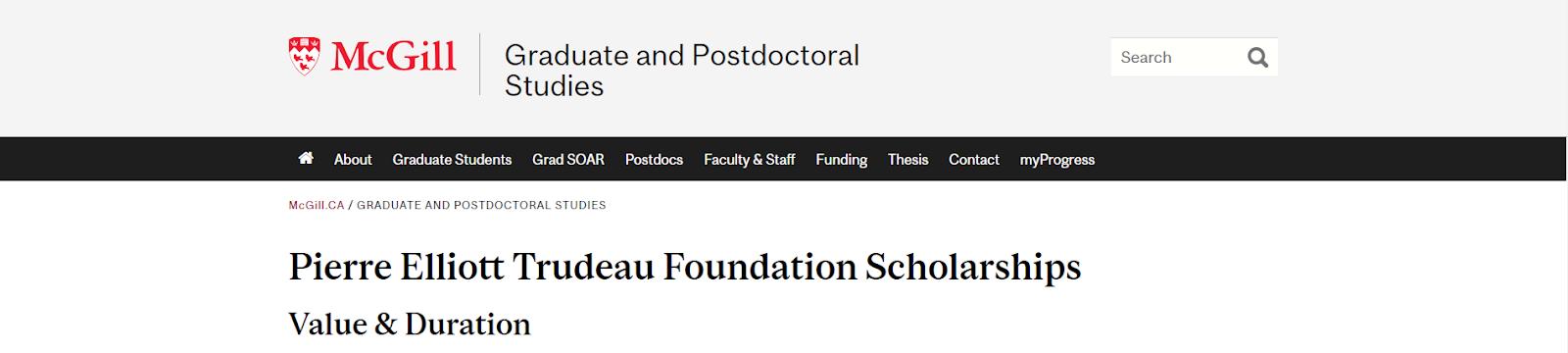The image size is (1568, 353).
Task: Click the home icon in navigation bar
Action: coord(306,158)
